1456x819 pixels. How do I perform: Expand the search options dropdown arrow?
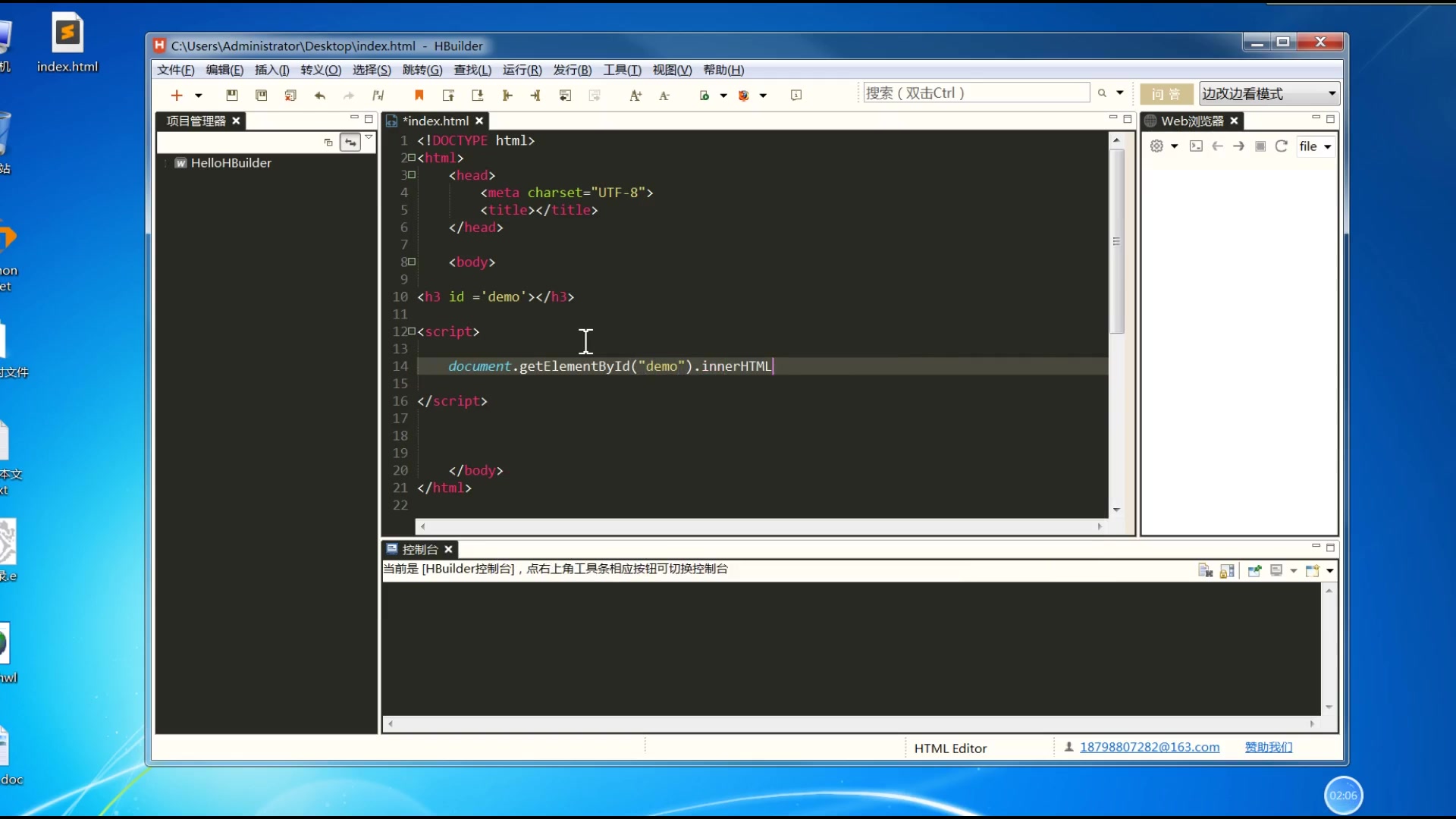(x=1120, y=93)
